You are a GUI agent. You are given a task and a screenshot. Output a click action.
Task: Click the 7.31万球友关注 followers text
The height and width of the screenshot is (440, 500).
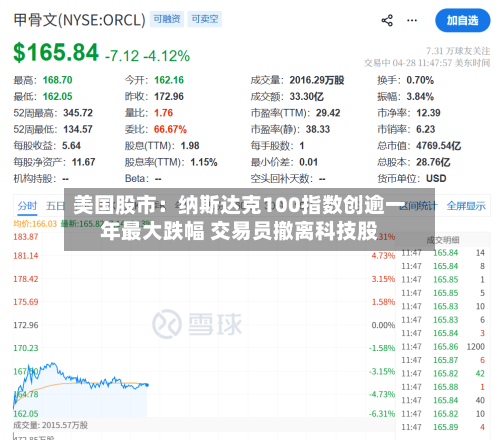[x=458, y=51]
